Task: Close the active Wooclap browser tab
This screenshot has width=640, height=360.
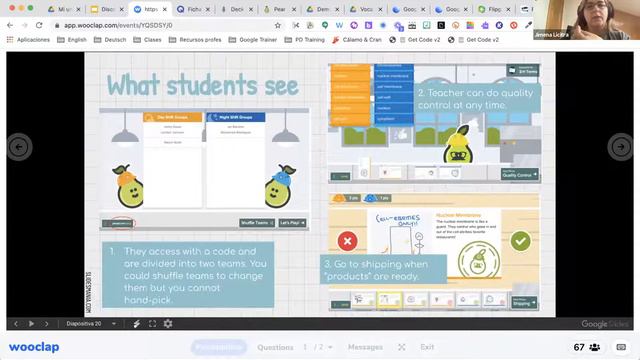Action: click(x=164, y=9)
